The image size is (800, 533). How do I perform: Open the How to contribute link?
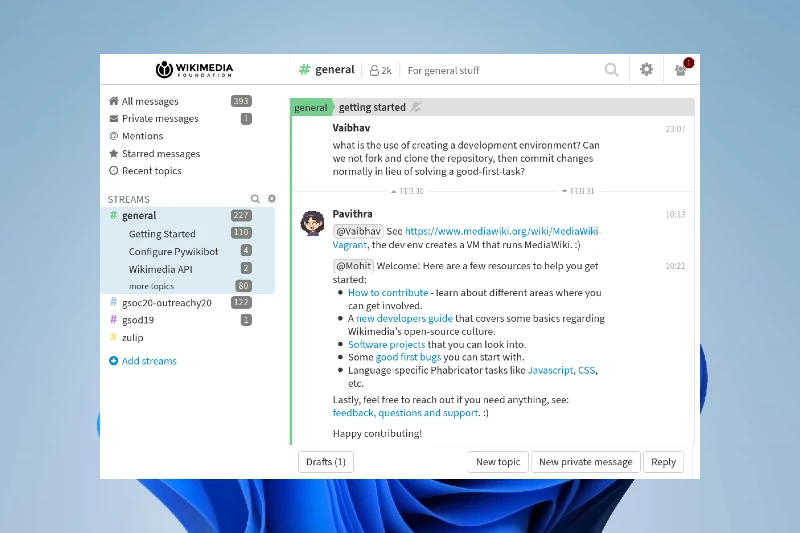coord(388,292)
